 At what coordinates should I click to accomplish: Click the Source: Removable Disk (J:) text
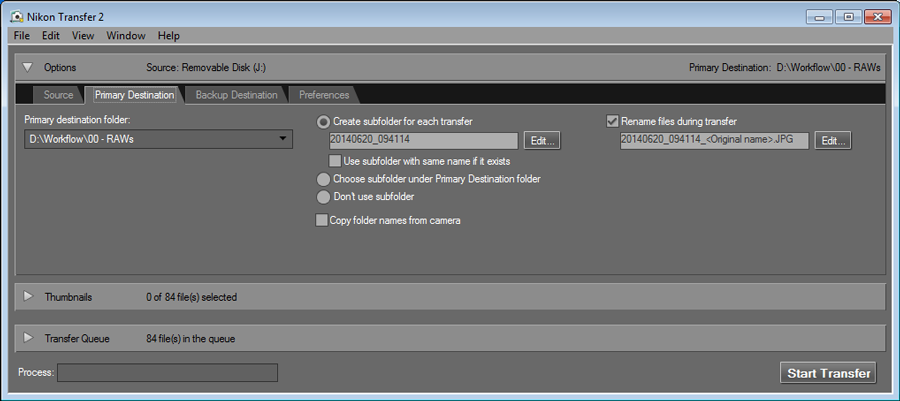[x=206, y=68]
